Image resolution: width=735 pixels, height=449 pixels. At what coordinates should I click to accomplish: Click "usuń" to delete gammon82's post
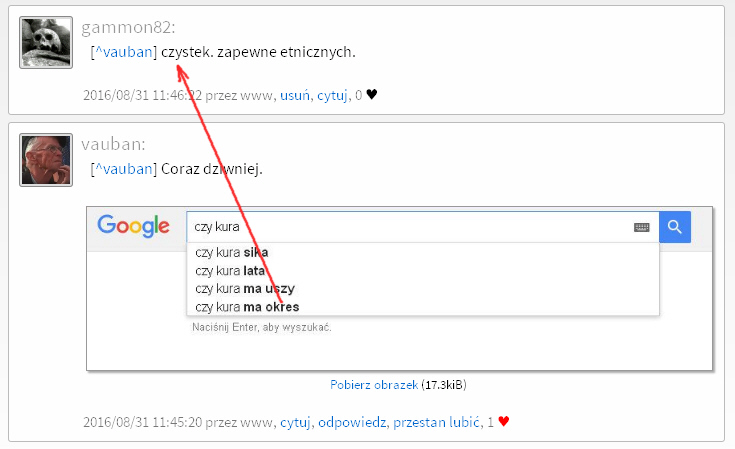click(295, 95)
